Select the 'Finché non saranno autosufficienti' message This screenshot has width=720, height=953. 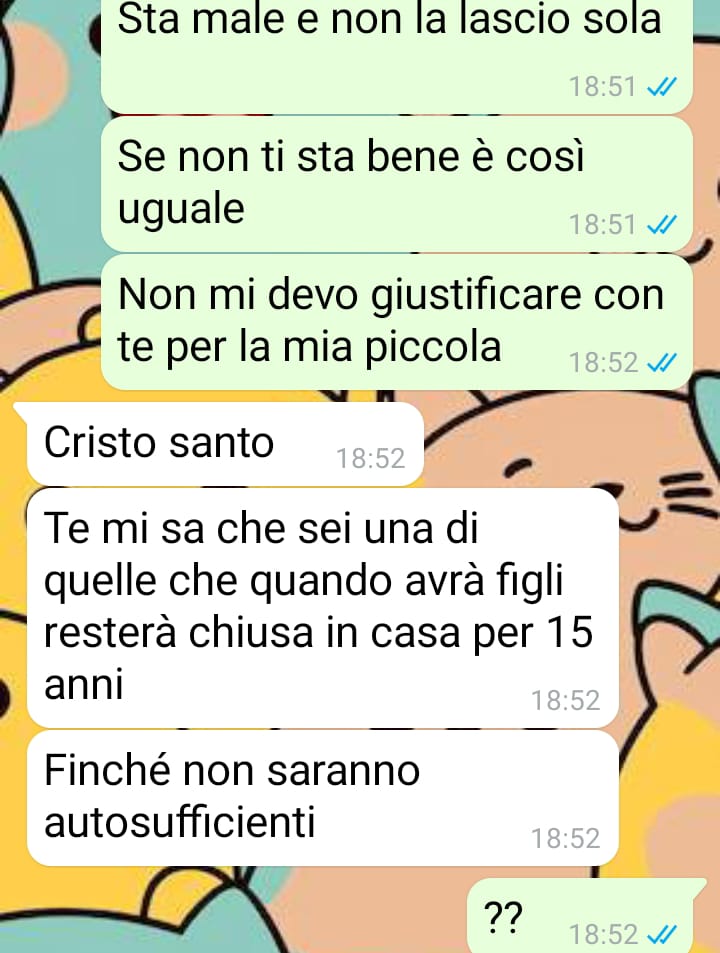[x=323, y=798]
